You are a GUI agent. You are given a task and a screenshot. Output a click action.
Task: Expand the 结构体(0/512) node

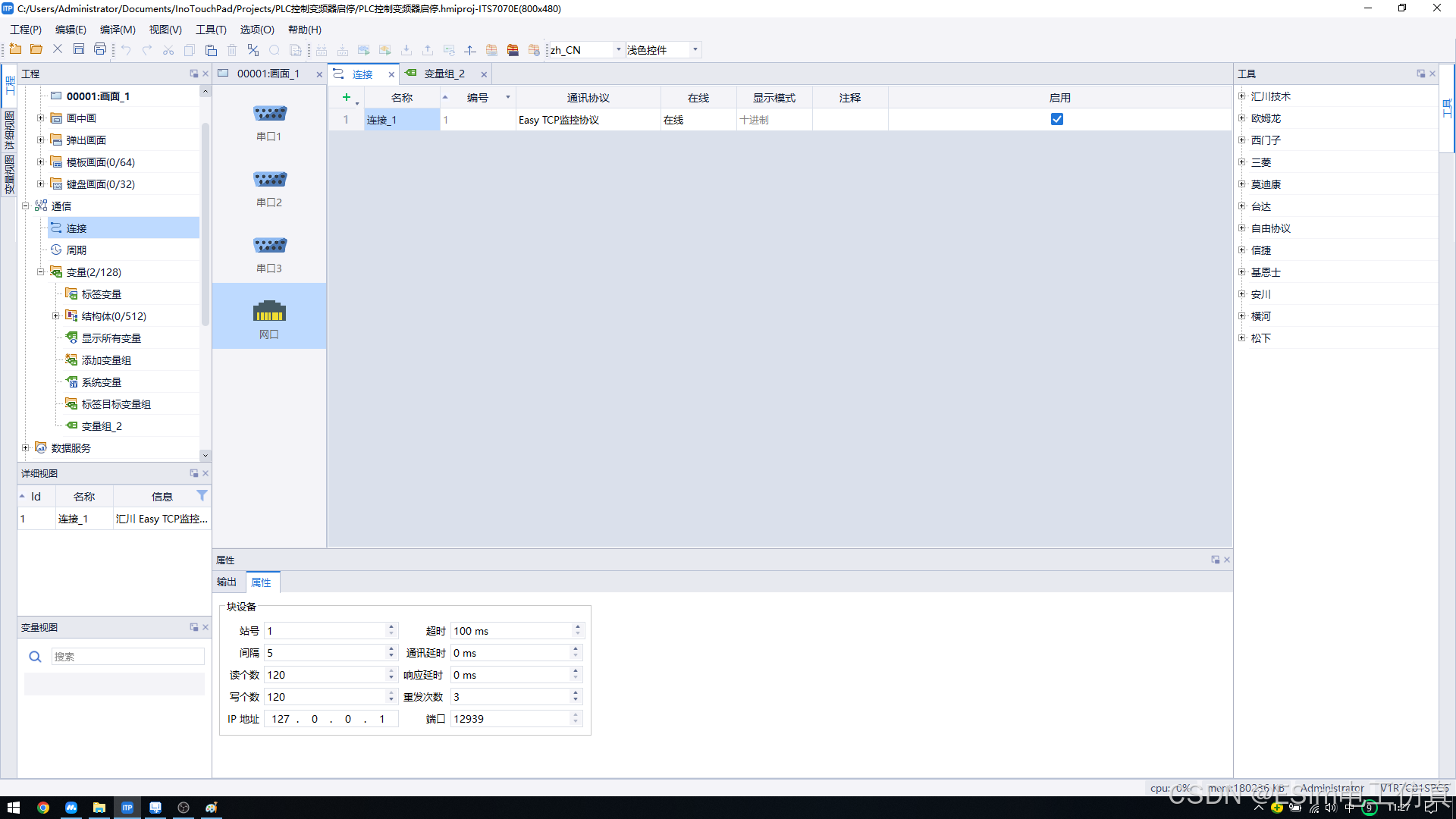tap(56, 315)
